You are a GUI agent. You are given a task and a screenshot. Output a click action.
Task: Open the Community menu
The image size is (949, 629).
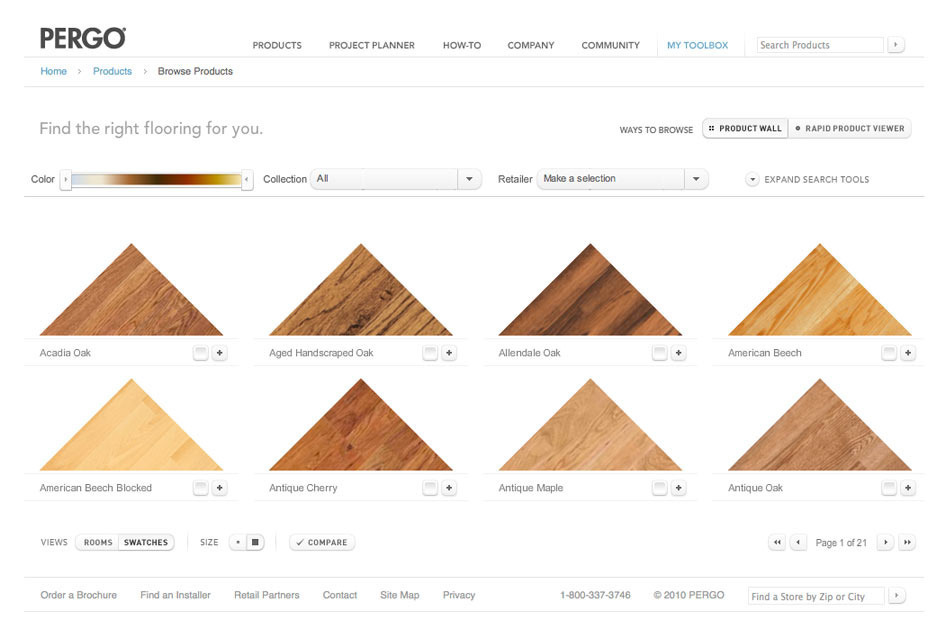[x=611, y=45]
